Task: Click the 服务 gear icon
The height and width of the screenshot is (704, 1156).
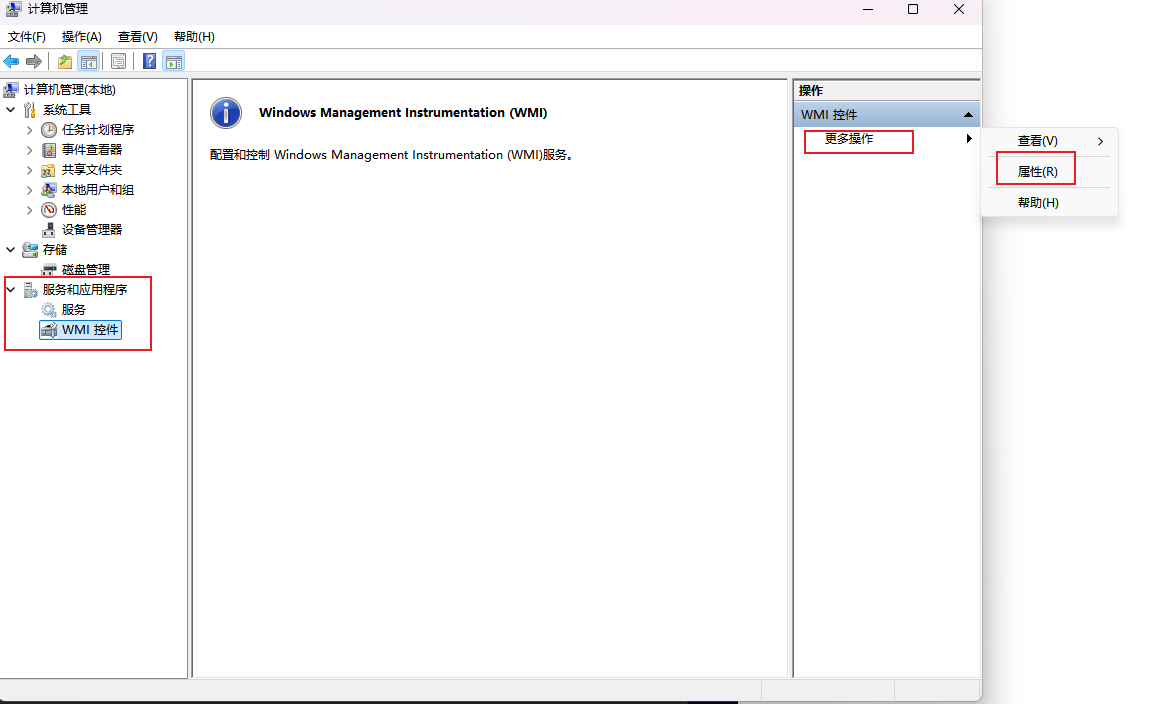Action: (49, 310)
